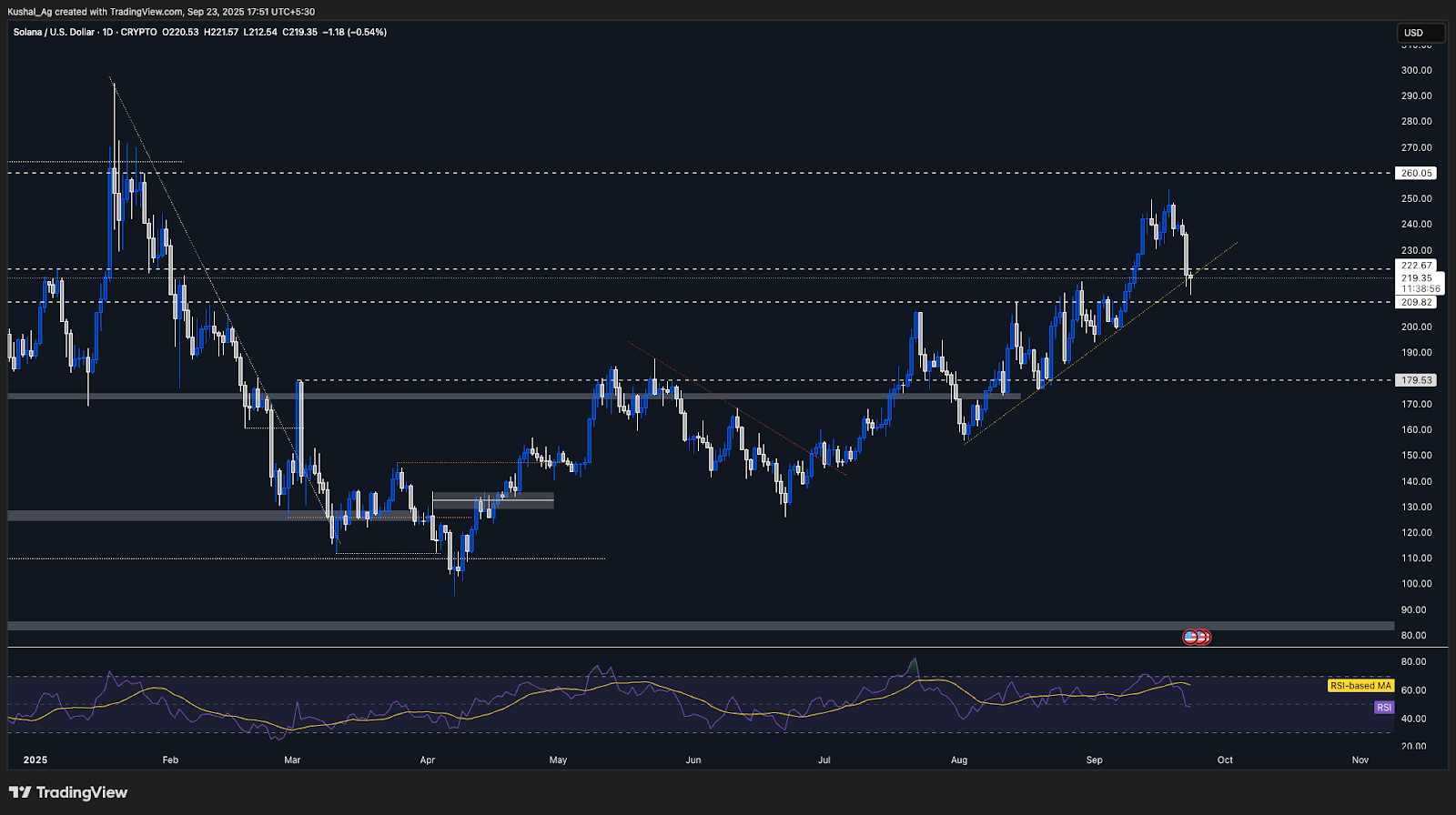Click the 2025 label on the time axis
Image resolution: width=1456 pixels, height=815 pixels.
click(35, 760)
